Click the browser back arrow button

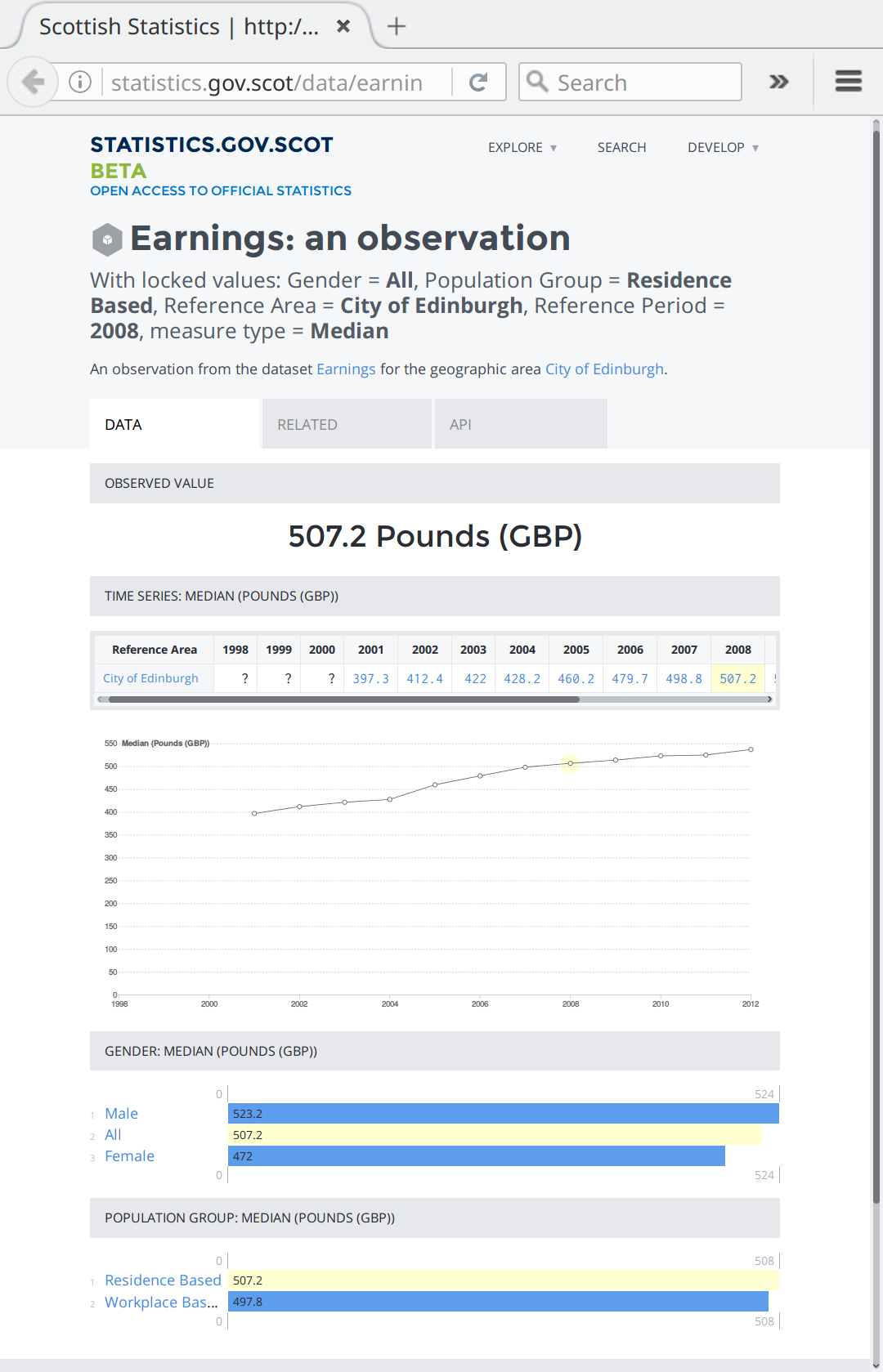33,82
